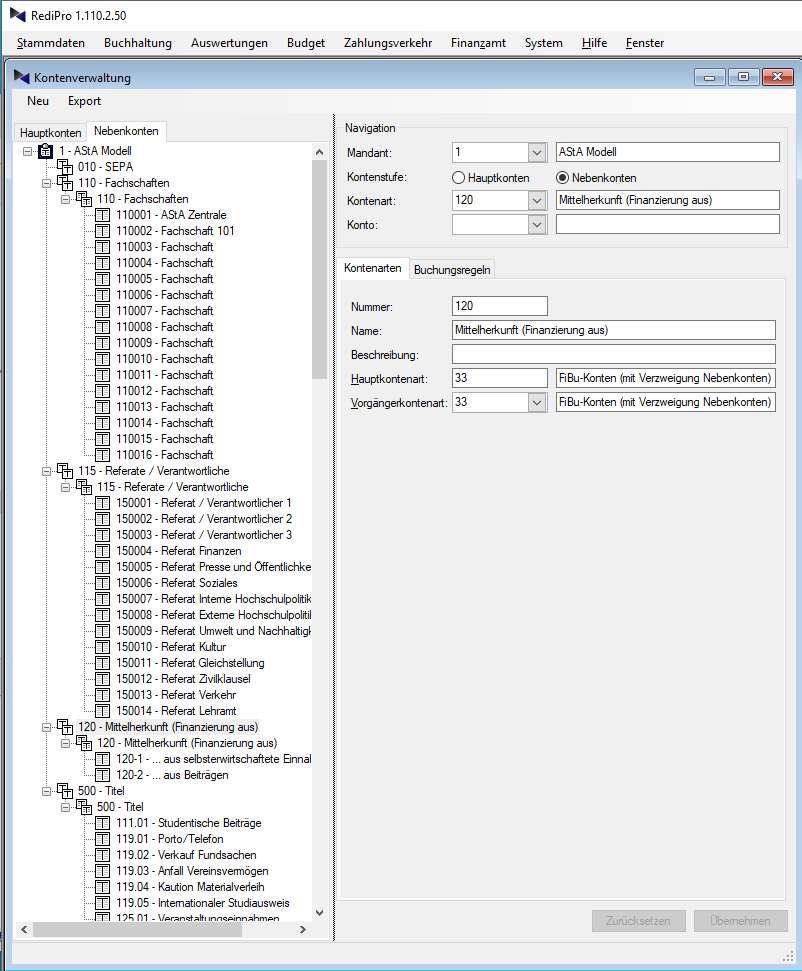
Task: Click the AStA Modell root mandant icon
Action: tap(45, 151)
